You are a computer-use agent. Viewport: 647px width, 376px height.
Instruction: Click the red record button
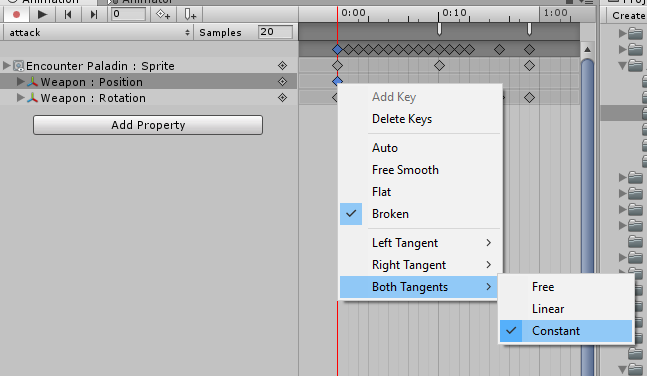(x=16, y=15)
